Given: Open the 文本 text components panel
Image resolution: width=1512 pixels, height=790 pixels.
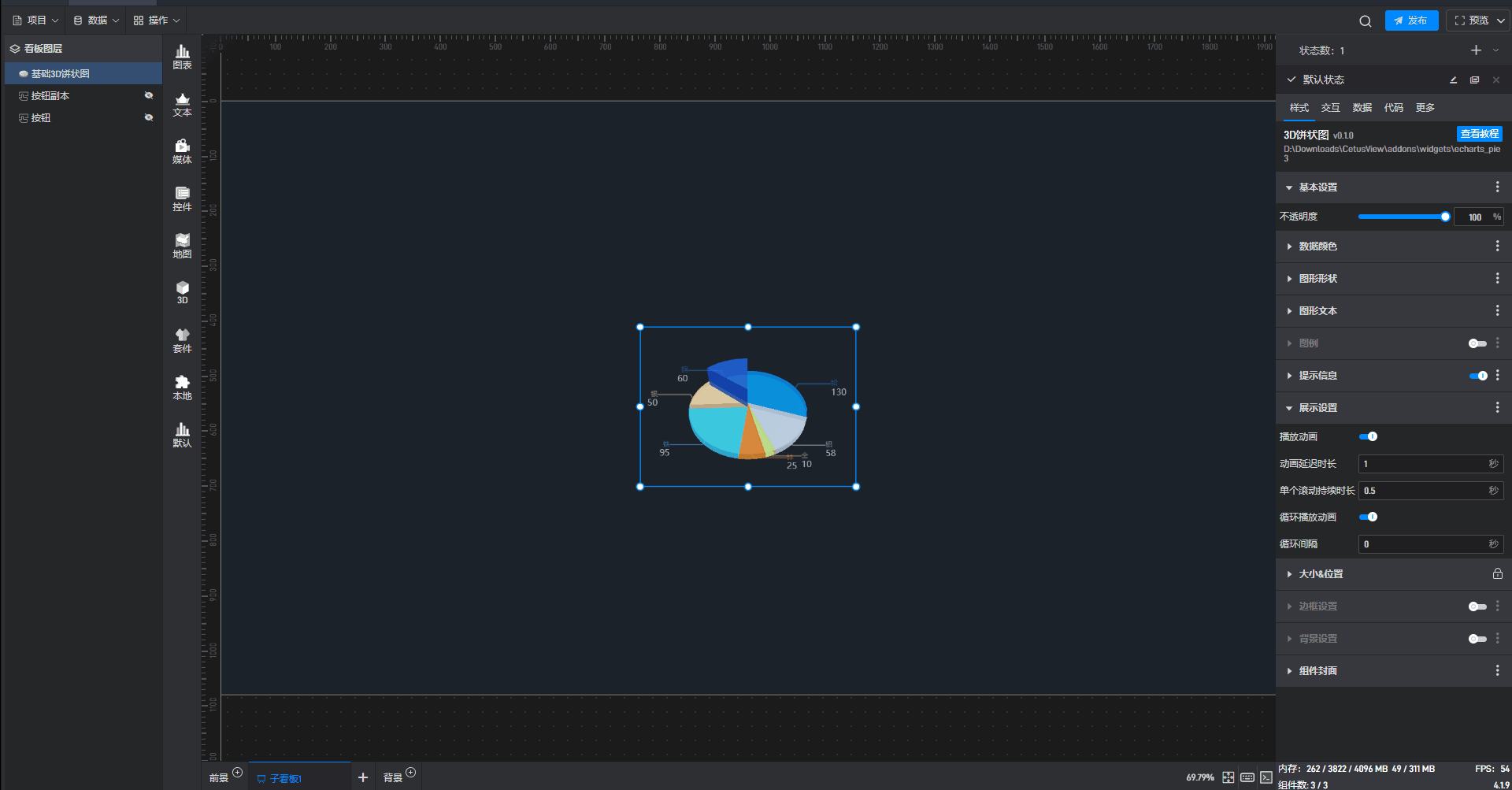Looking at the screenshot, I should coord(182,104).
